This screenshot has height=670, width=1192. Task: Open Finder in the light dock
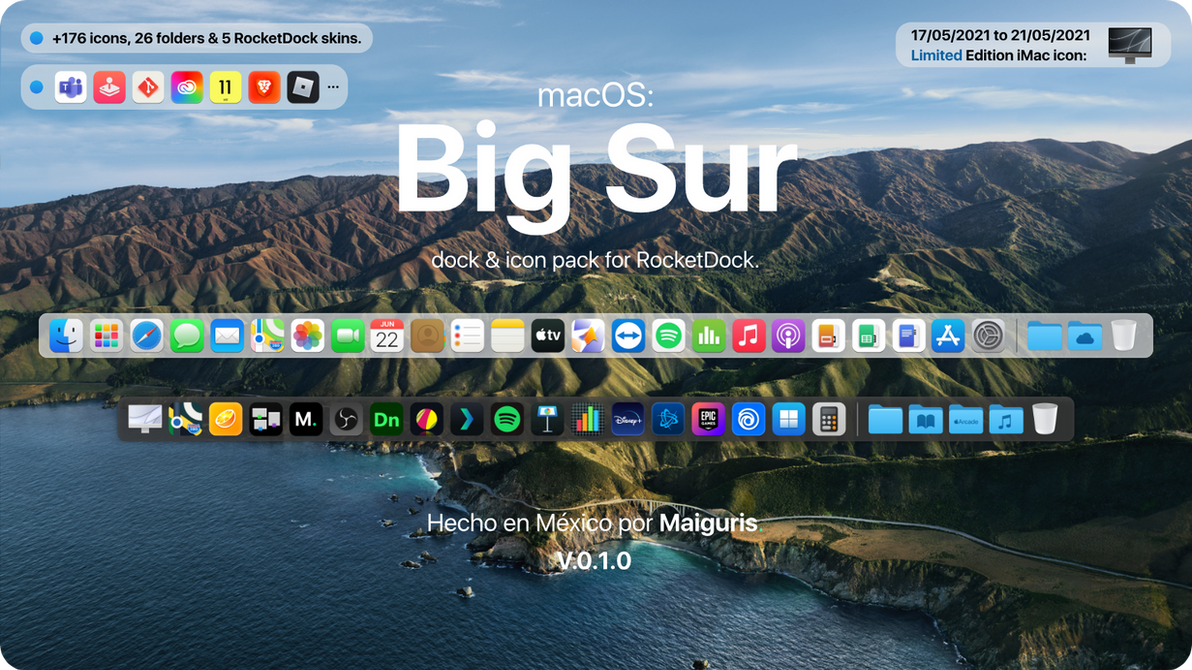(x=66, y=335)
